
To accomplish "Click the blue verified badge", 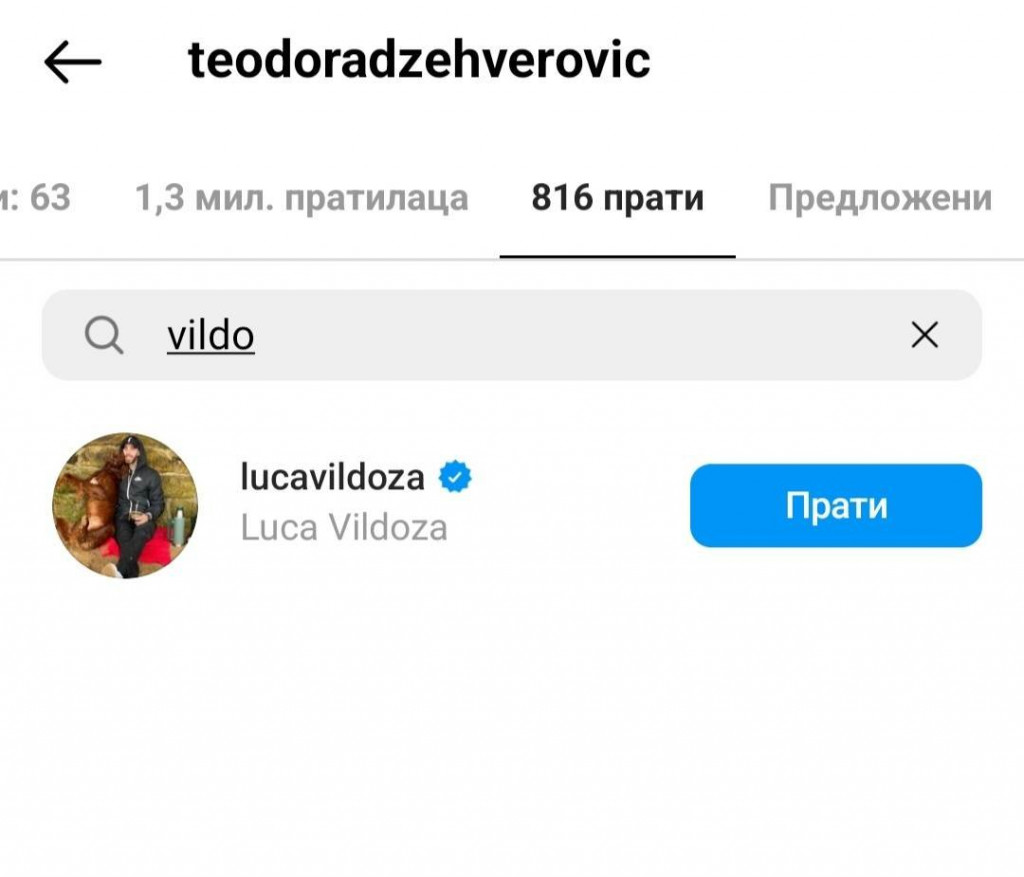I will (x=455, y=477).
